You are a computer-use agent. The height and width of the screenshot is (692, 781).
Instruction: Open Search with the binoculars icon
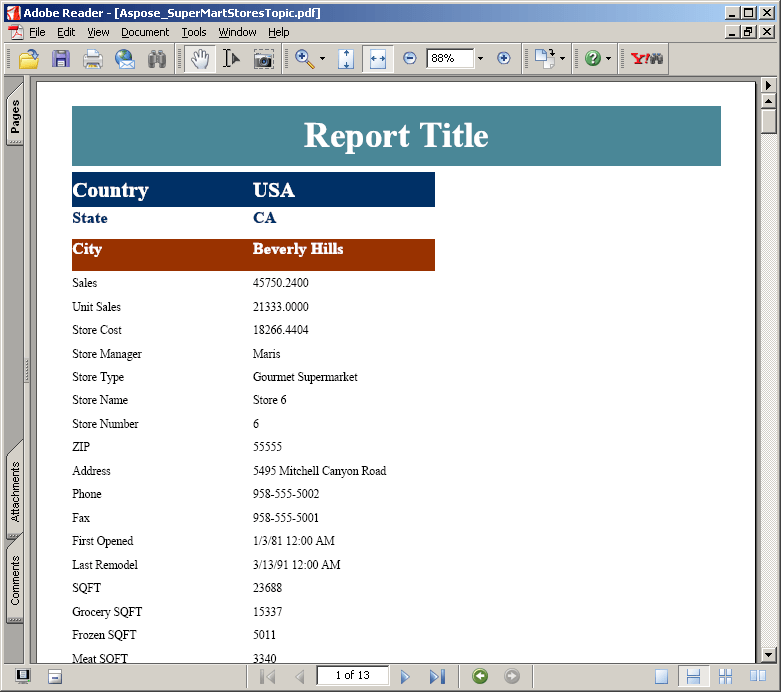point(157,59)
